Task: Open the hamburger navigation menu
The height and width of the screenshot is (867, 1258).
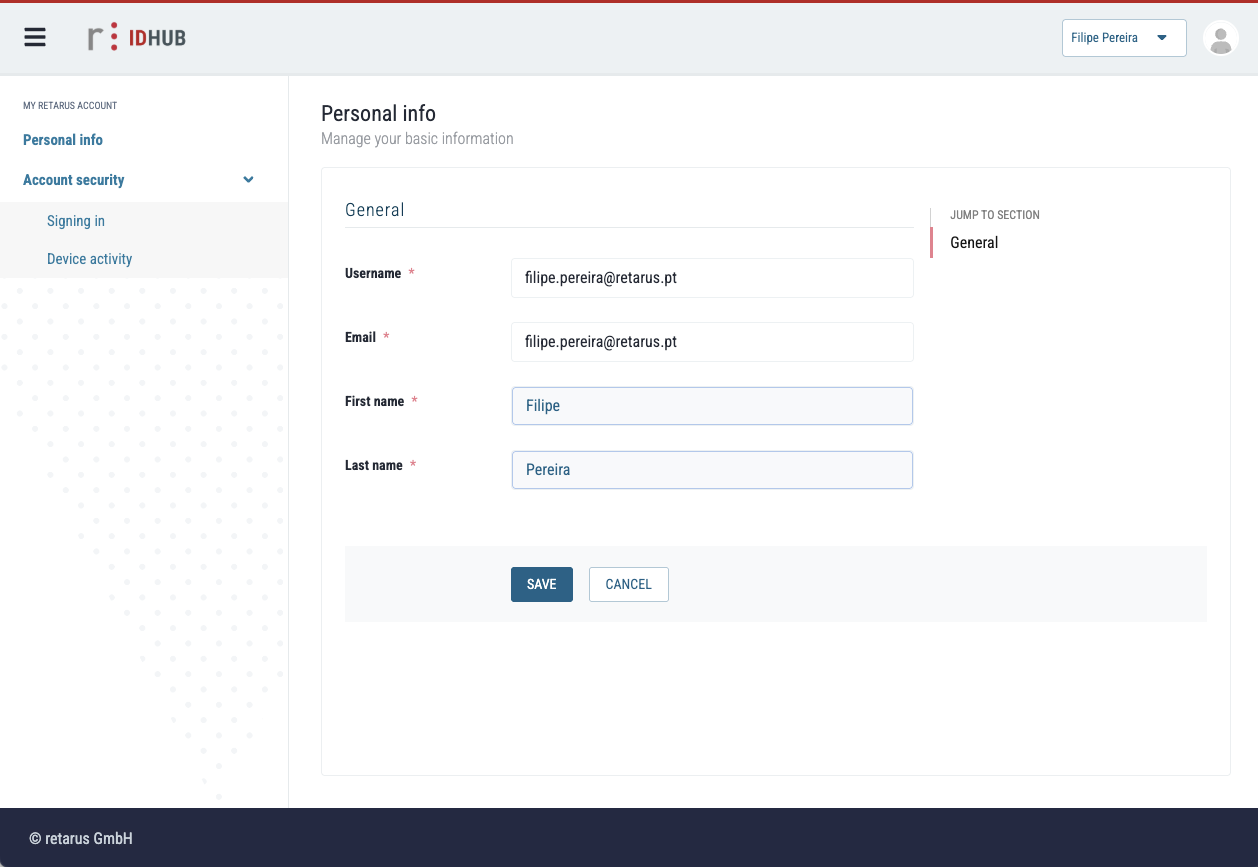Action: (x=35, y=38)
